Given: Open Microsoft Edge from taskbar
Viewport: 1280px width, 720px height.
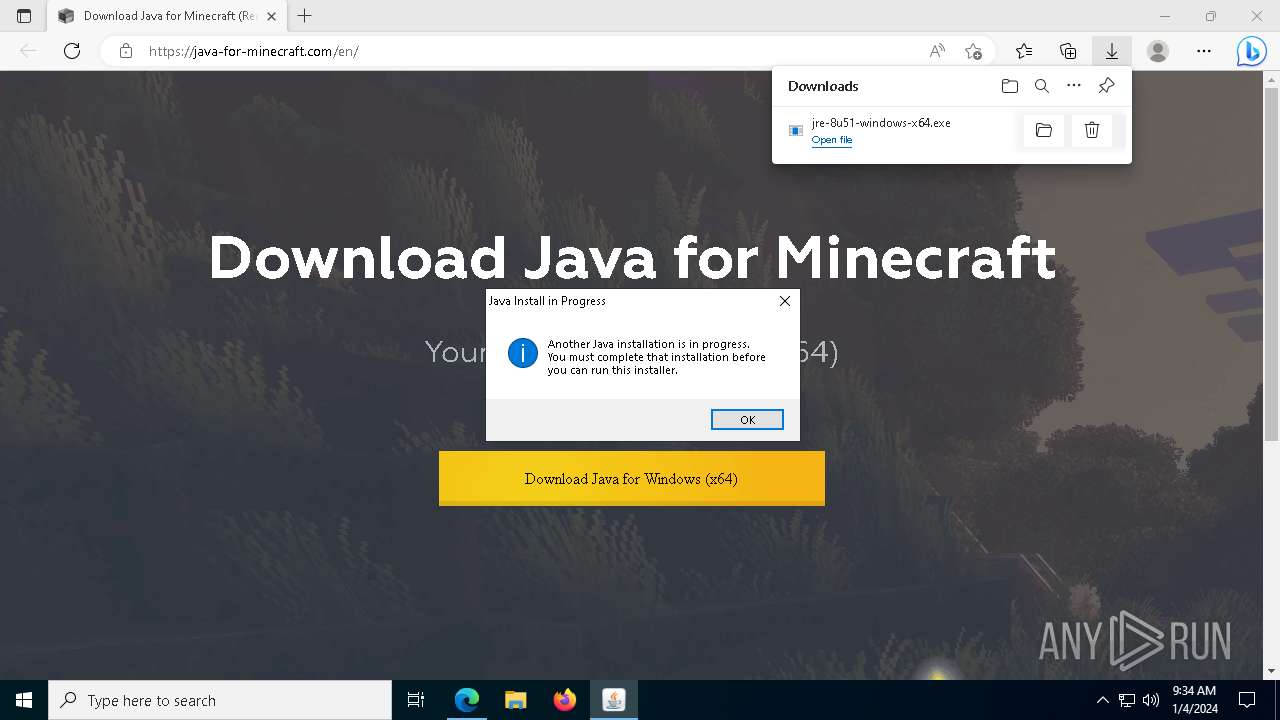Looking at the screenshot, I should [467, 700].
